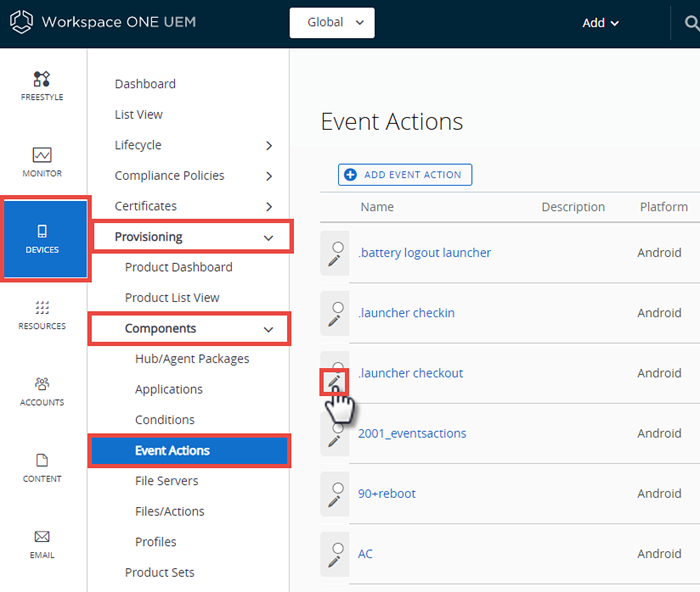The image size is (700, 592).
Task: Select radio button for AC row
Action: point(338,549)
